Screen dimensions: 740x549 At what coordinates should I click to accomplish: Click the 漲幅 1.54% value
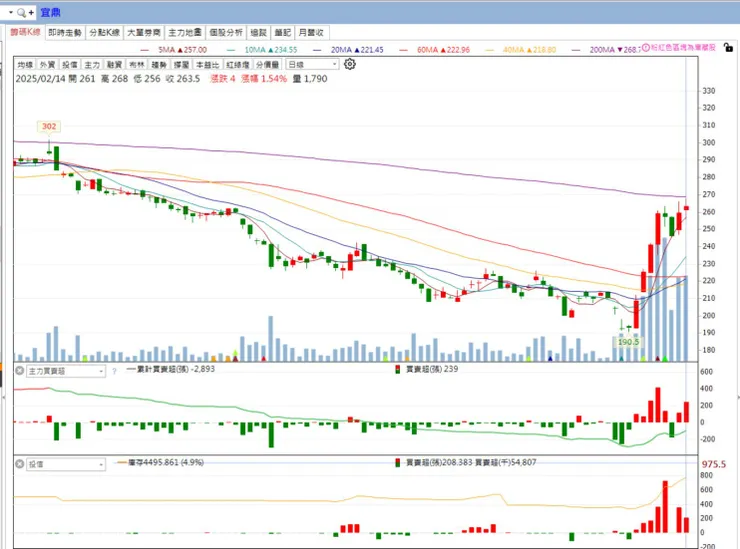[x=264, y=79]
